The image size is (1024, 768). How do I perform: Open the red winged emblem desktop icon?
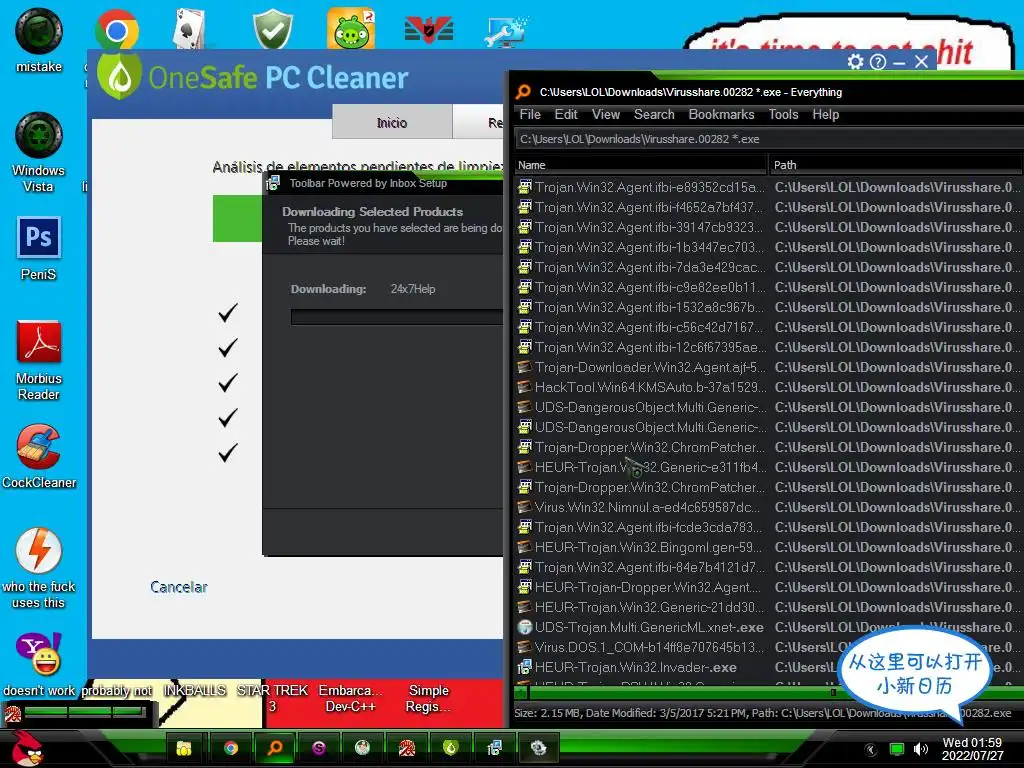coord(429,30)
